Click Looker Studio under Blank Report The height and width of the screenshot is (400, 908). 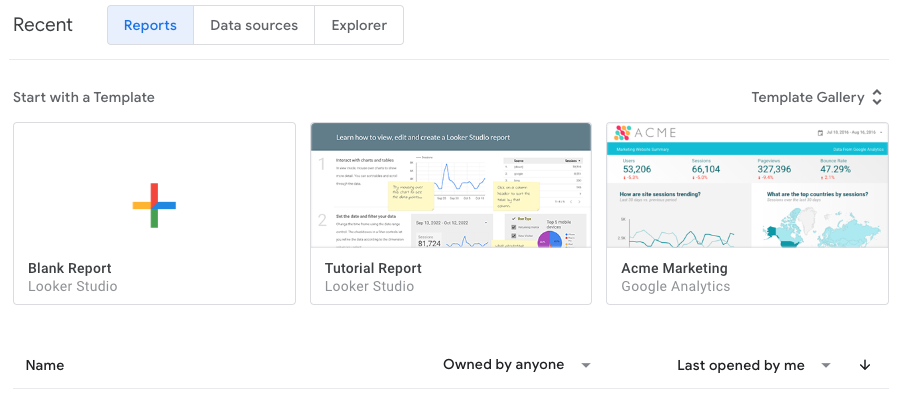(72, 286)
